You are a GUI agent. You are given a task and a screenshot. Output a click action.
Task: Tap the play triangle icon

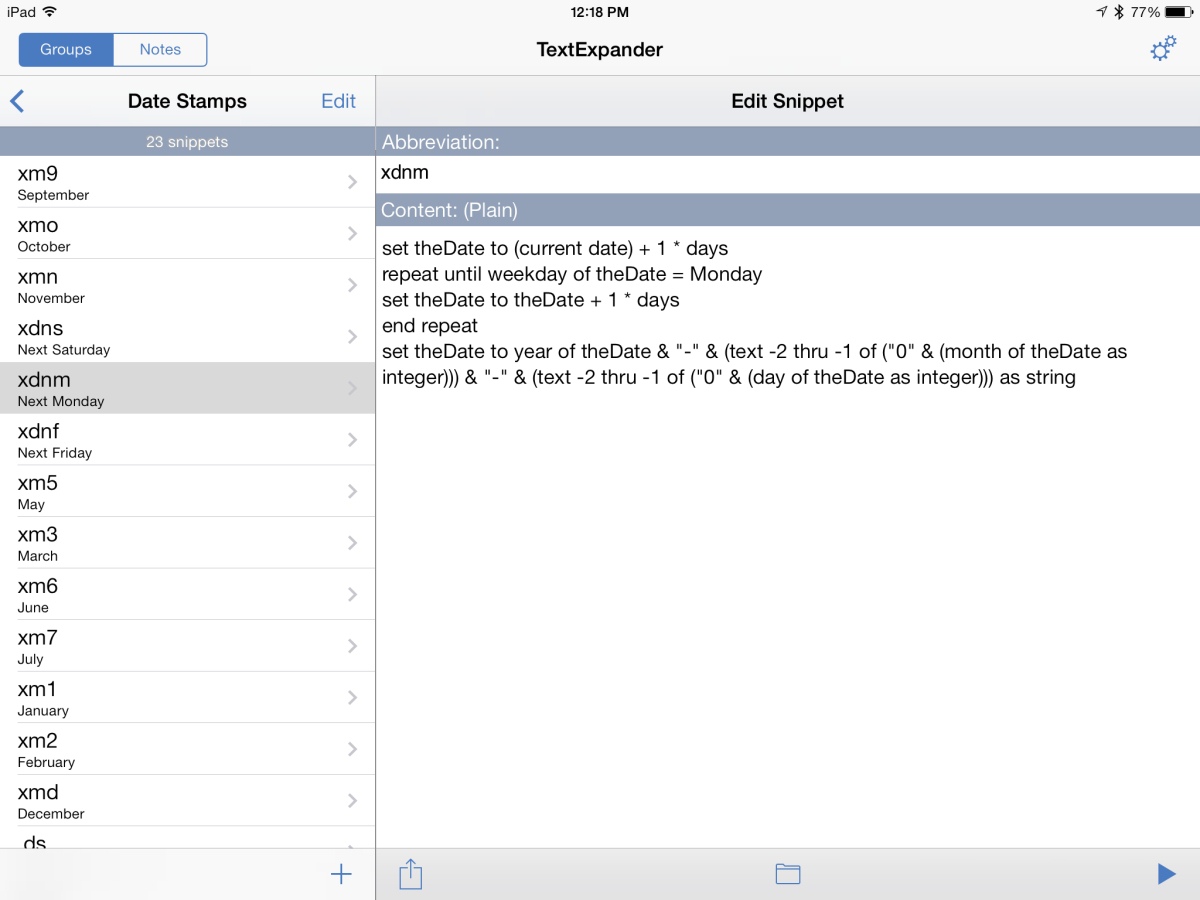point(1166,874)
